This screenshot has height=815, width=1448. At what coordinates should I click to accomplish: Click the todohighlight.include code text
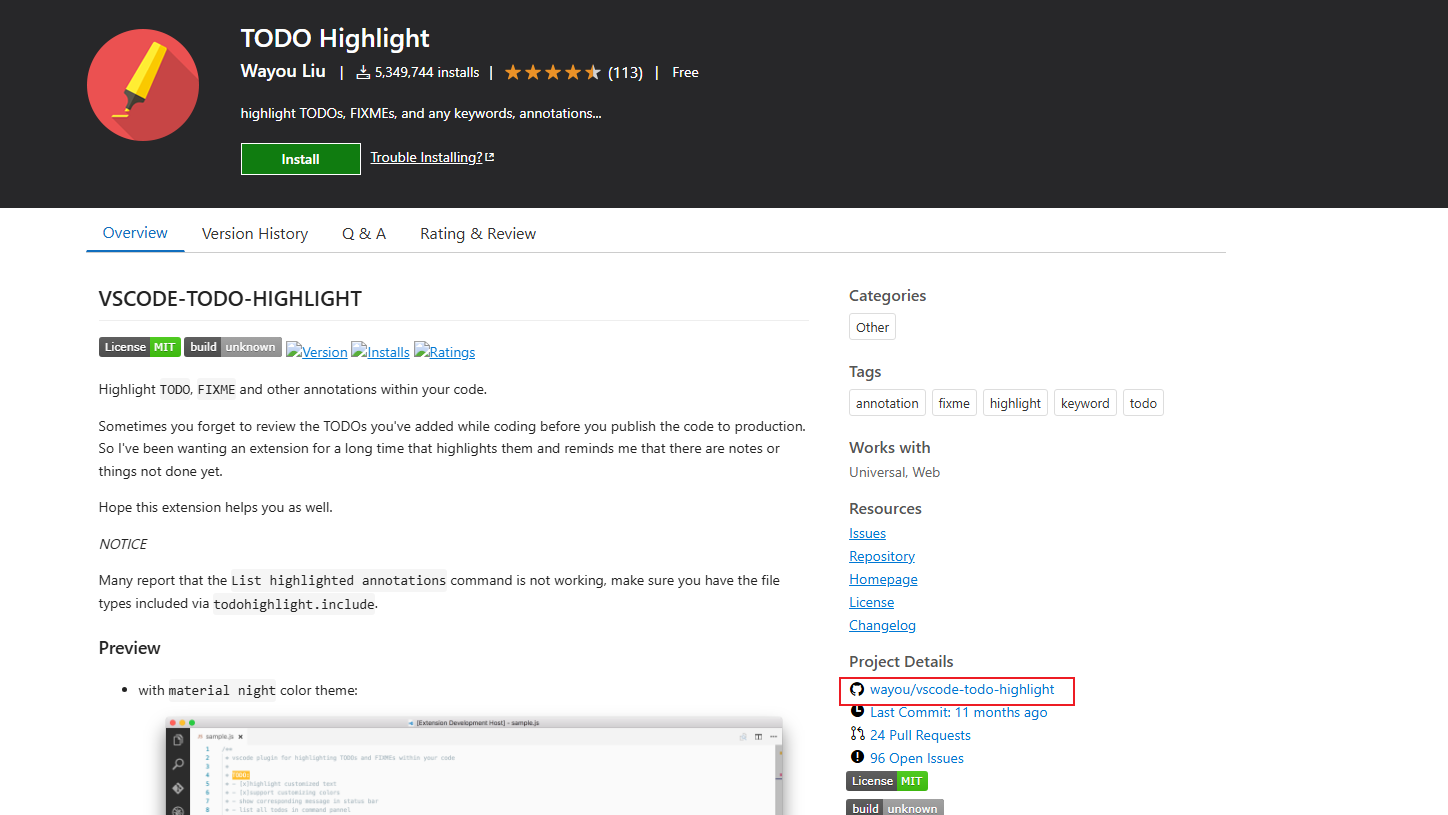click(x=294, y=604)
